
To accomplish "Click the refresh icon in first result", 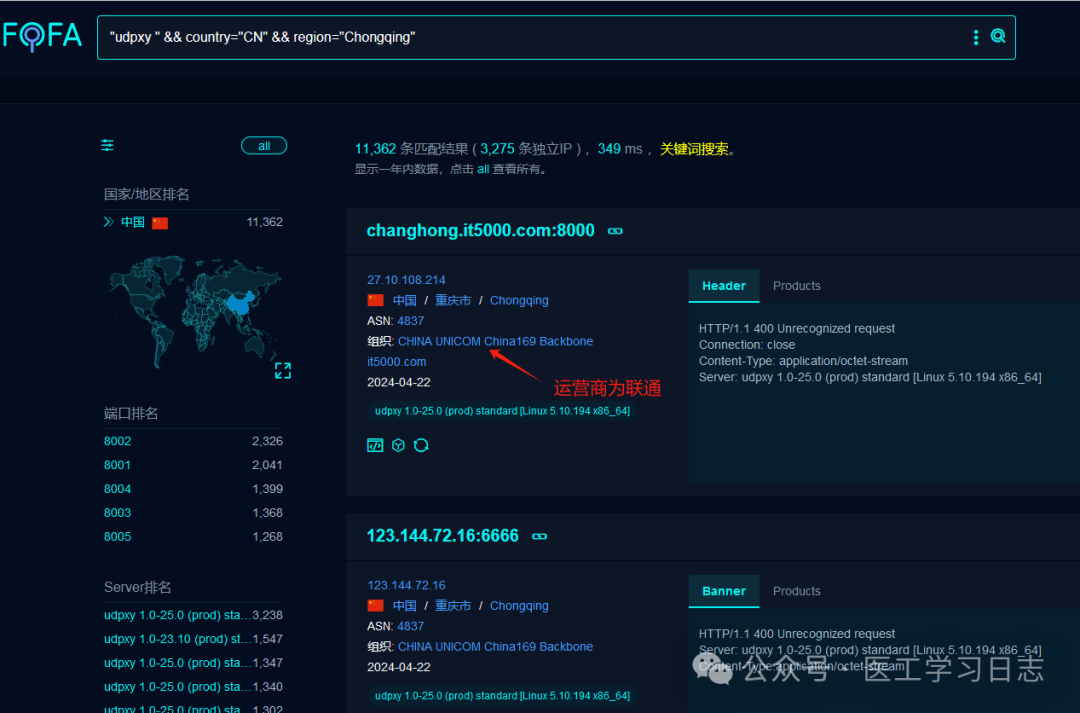I will [x=421, y=445].
